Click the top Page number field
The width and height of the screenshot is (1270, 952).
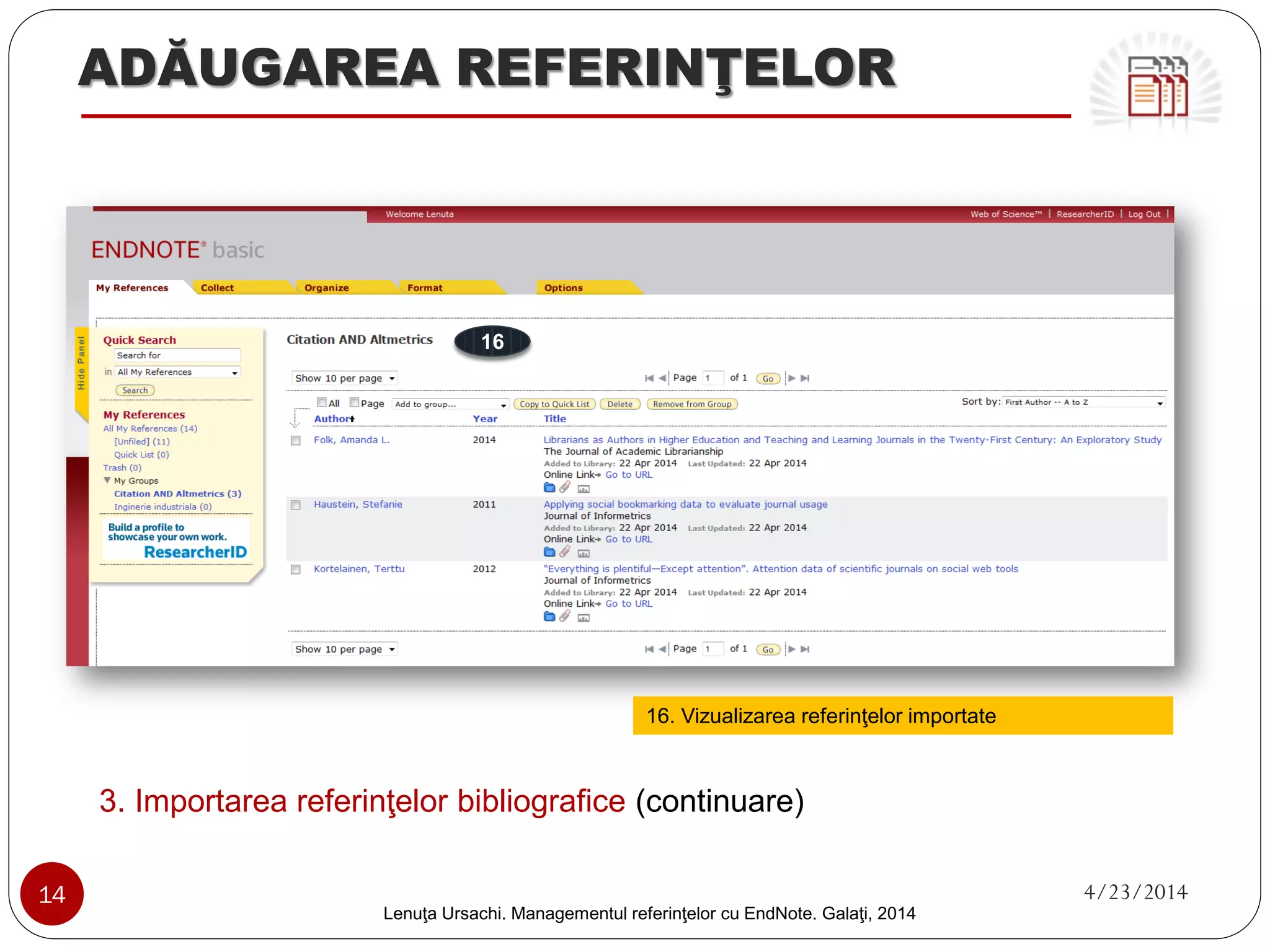tap(713, 378)
